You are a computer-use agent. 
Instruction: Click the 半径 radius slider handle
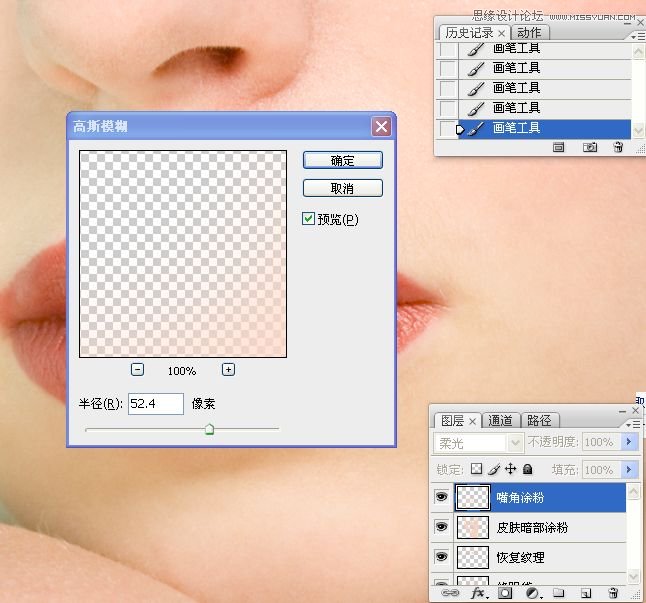coord(209,429)
